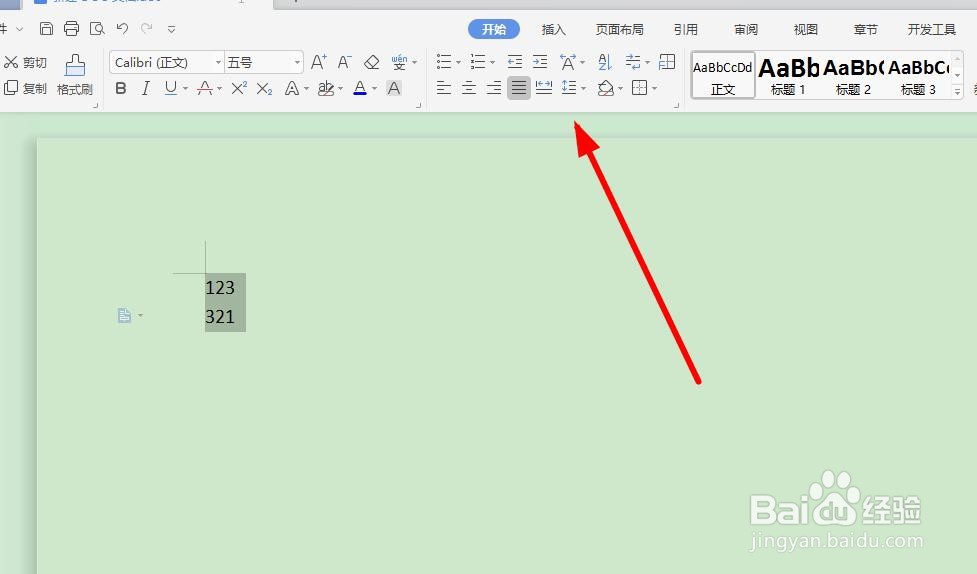Align text right
977x574 pixels.
(493, 88)
